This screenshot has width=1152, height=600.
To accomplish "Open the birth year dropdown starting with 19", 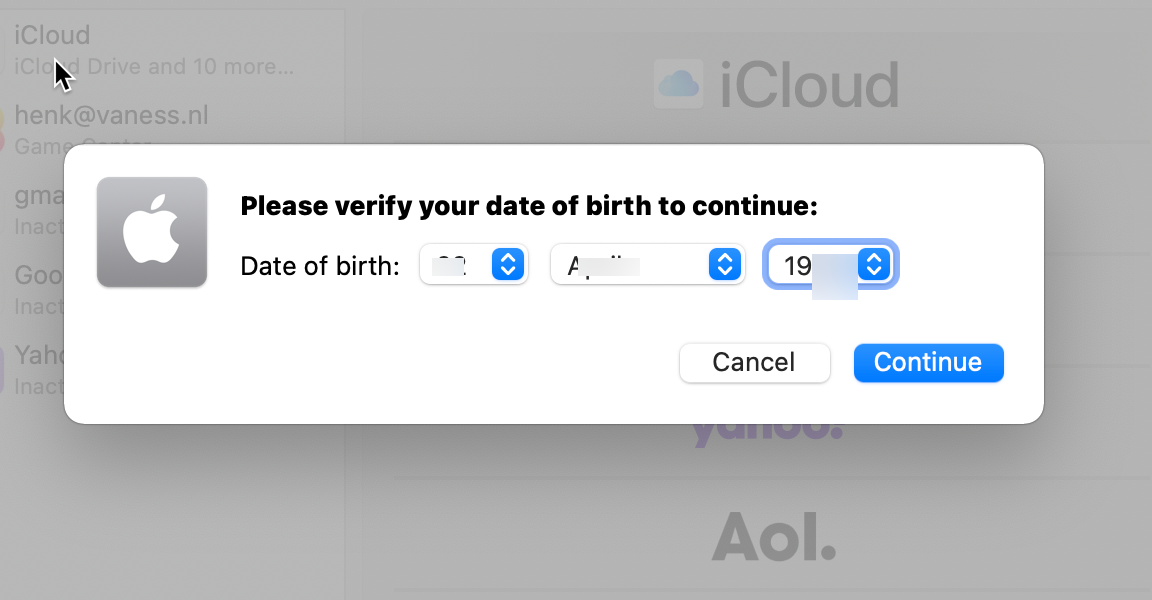I will point(829,265).
